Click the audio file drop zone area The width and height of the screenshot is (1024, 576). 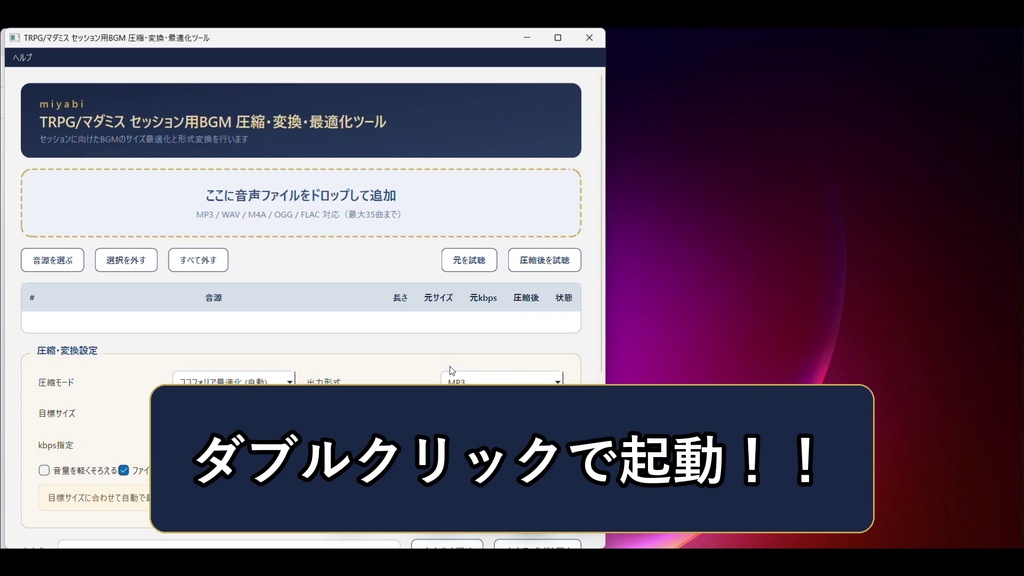(x=301, y=203)
